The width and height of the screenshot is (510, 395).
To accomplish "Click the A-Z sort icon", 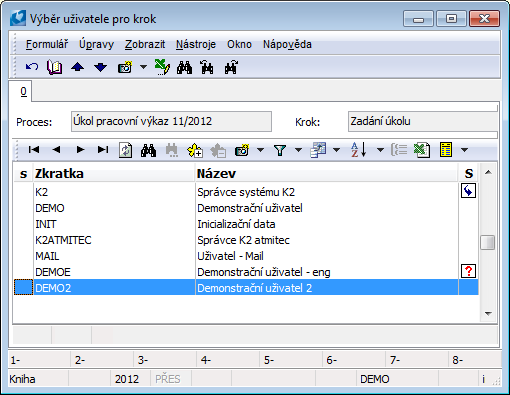I will (359, 150).
